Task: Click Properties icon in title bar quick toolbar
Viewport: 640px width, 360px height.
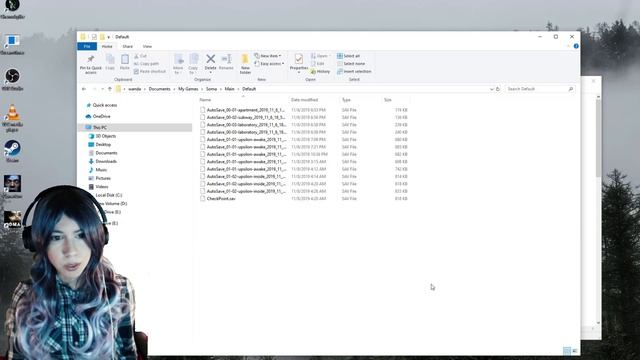Action: [94, 37]
